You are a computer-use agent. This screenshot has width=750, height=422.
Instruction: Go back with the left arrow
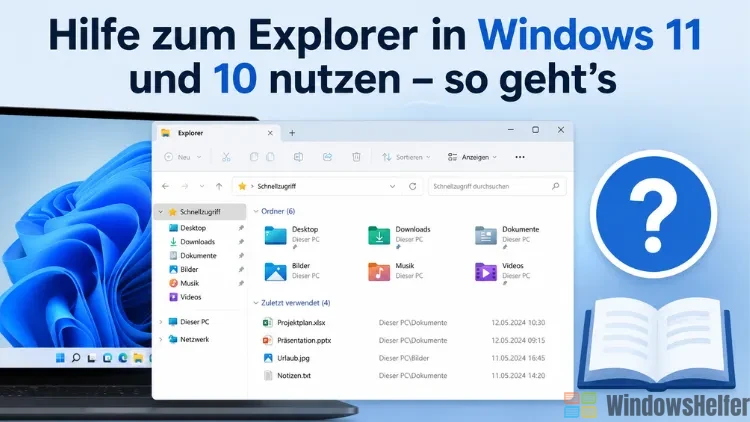point(165,186)
